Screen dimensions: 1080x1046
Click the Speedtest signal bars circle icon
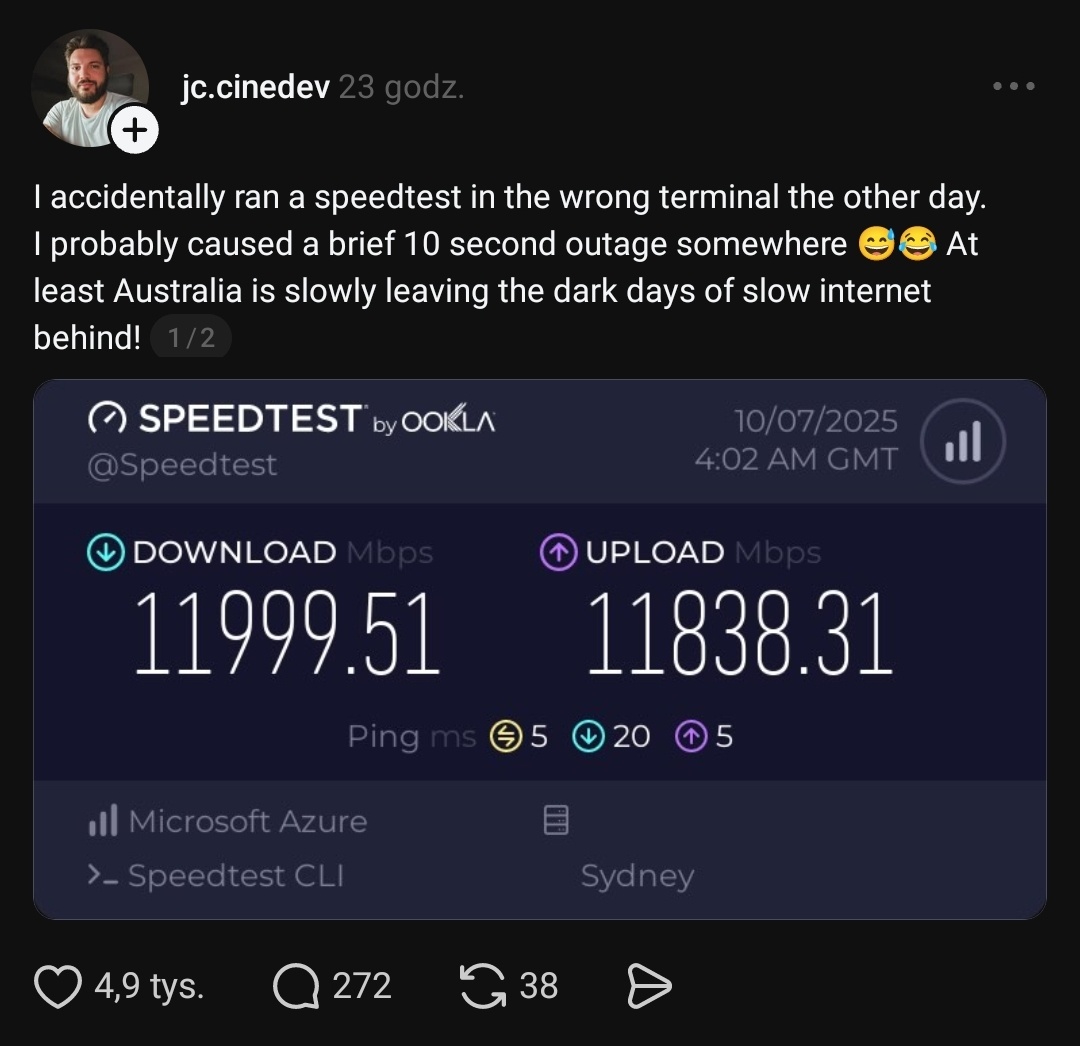[961, 441]
